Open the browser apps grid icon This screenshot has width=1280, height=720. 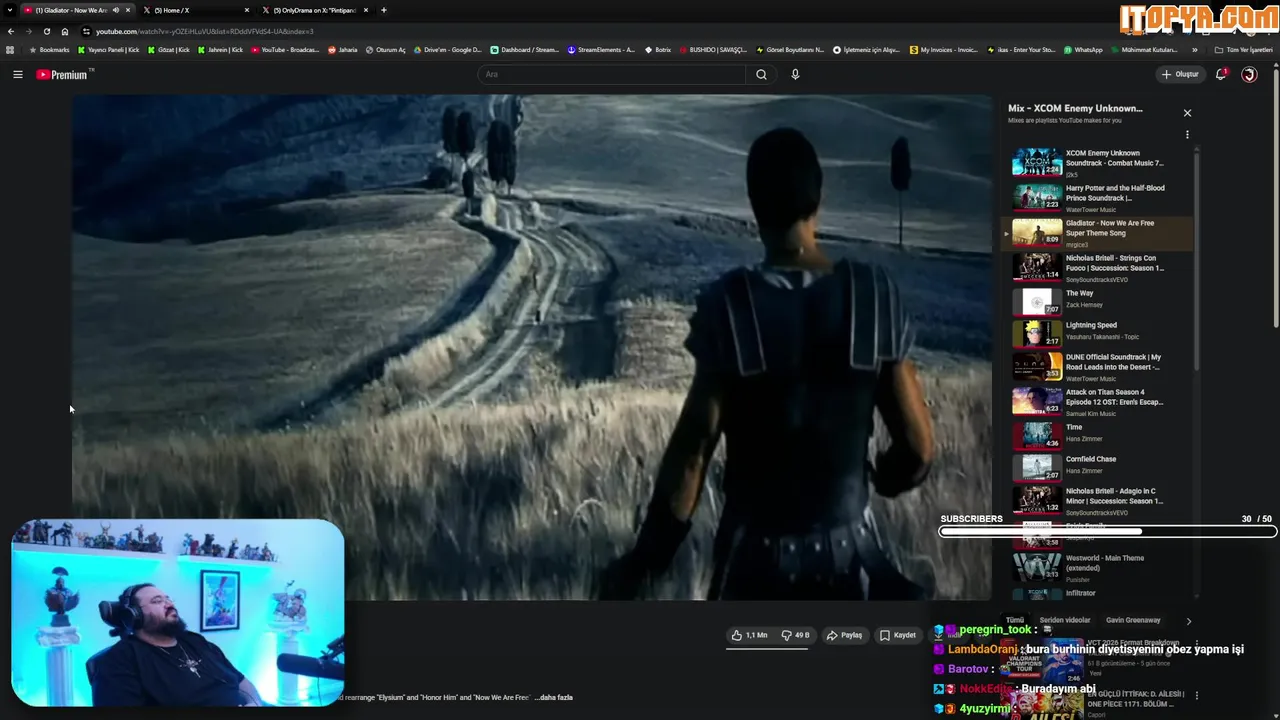10,50
